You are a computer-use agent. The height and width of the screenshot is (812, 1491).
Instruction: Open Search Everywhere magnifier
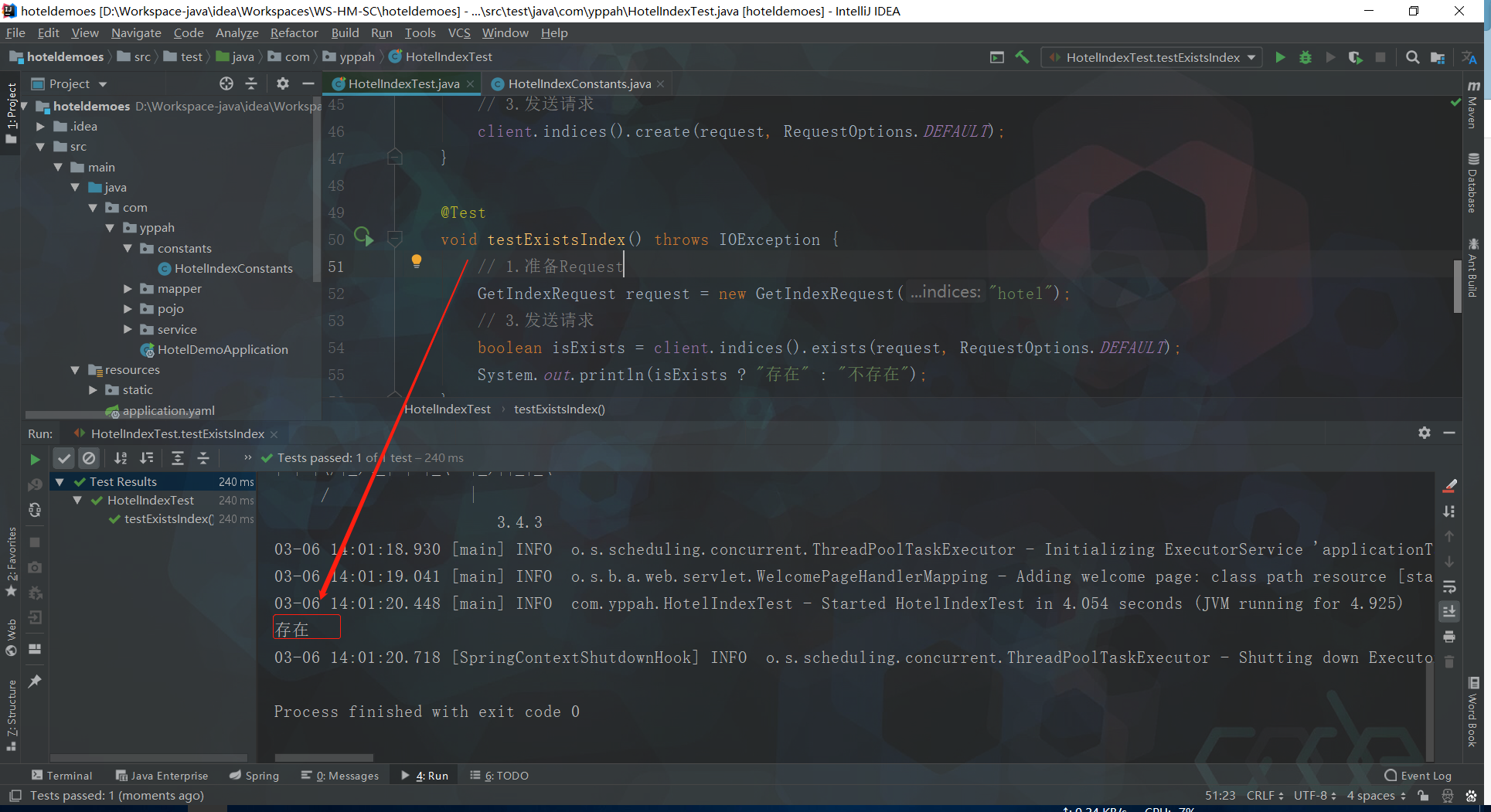click(x=1412, y=57)
